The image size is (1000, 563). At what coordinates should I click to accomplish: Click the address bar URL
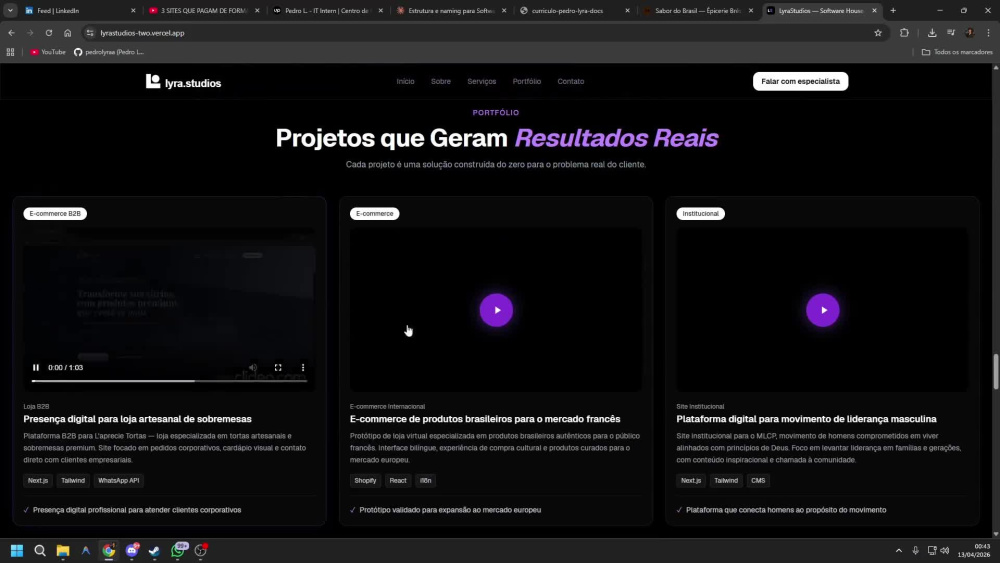pyautogui.click(x=142, y=33)
